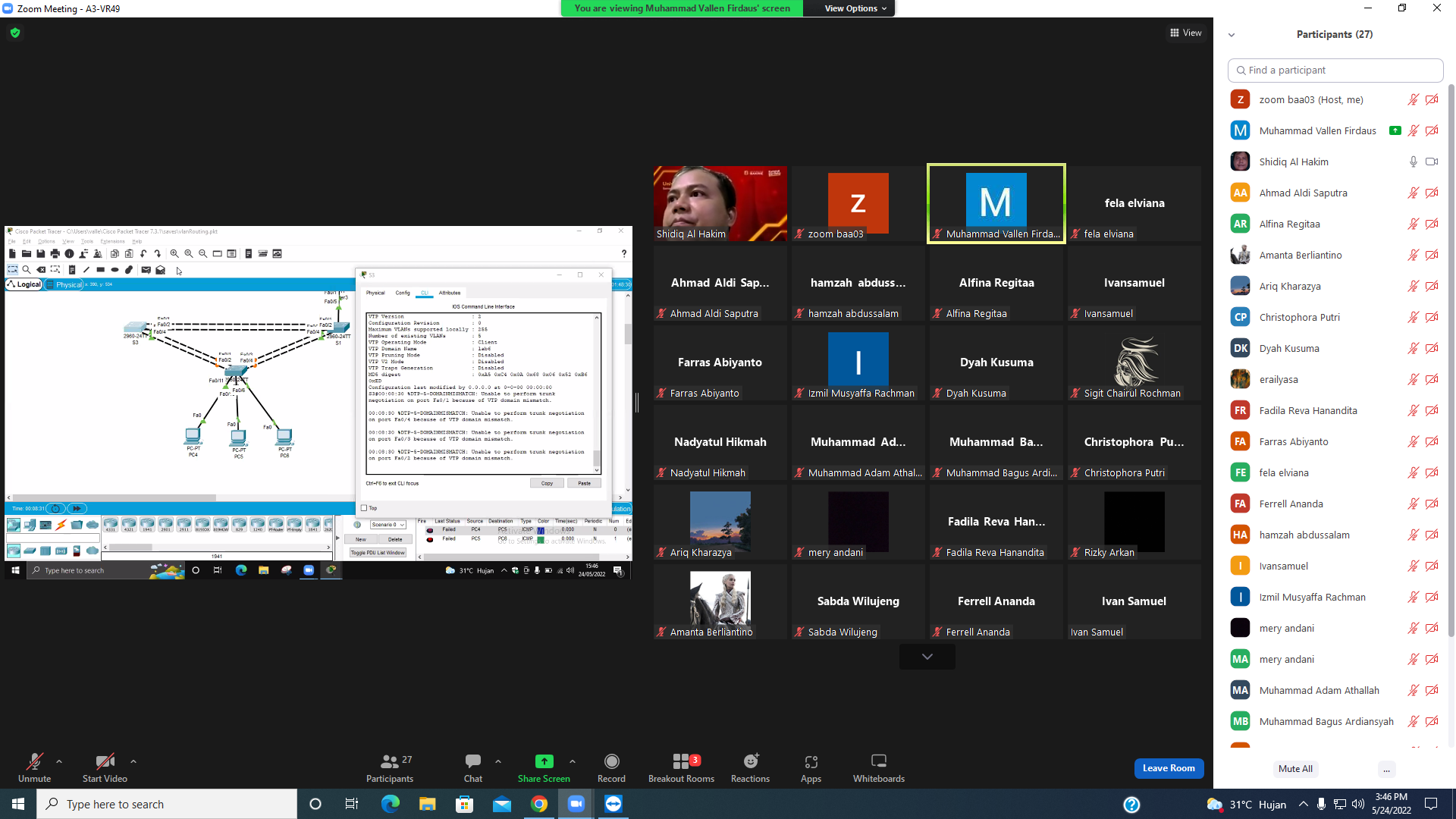Viewport: 1456px width, 819px height.
Task: Click the system clock showing 3:46 PM
Action: pos(1391,804)
